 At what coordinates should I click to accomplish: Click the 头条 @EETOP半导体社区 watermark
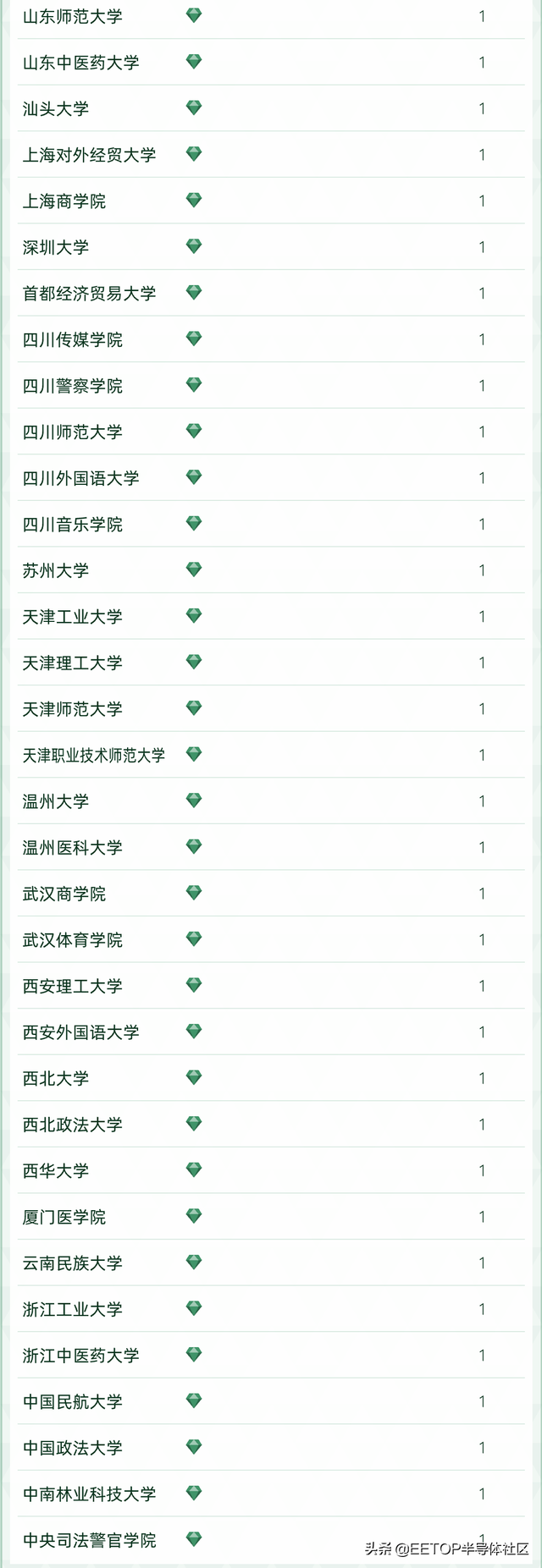pos(446,1549)
